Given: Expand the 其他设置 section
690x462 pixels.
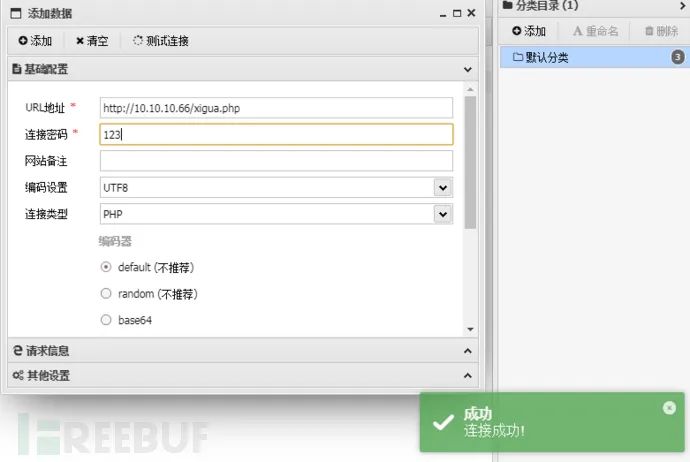Looking at the screenshot, I should pyautogui.click(x=467, y=375).
